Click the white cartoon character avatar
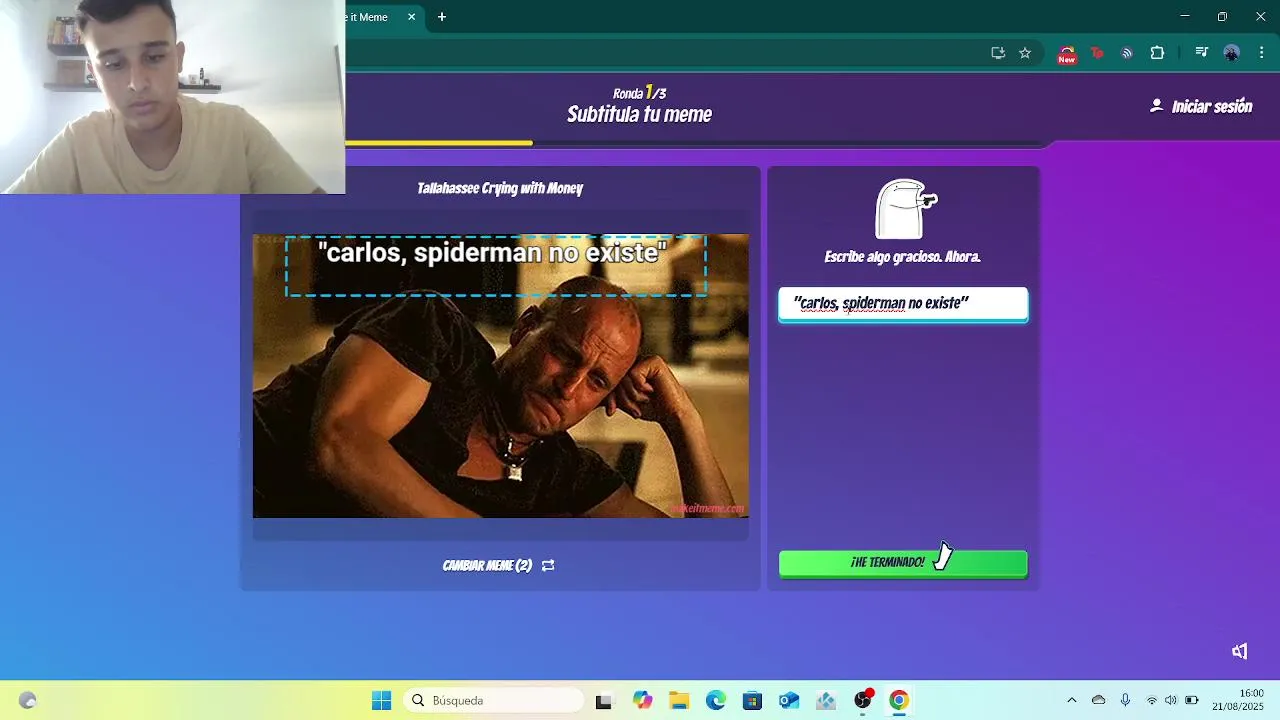1280x720 pixels. pyautogui.click(x=905, y=209)
